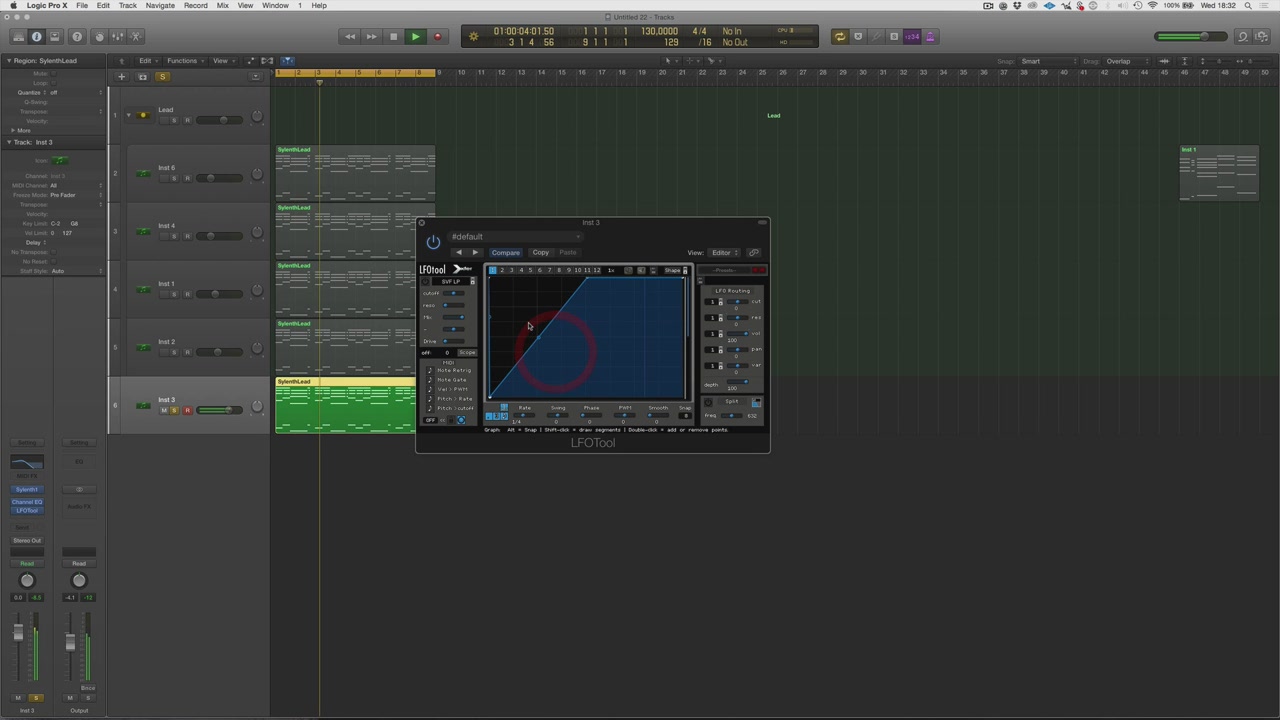Open the #default preset dropdown in LFOTool
The width and height of the screenshot is (1280, 720).
(515, 237)
